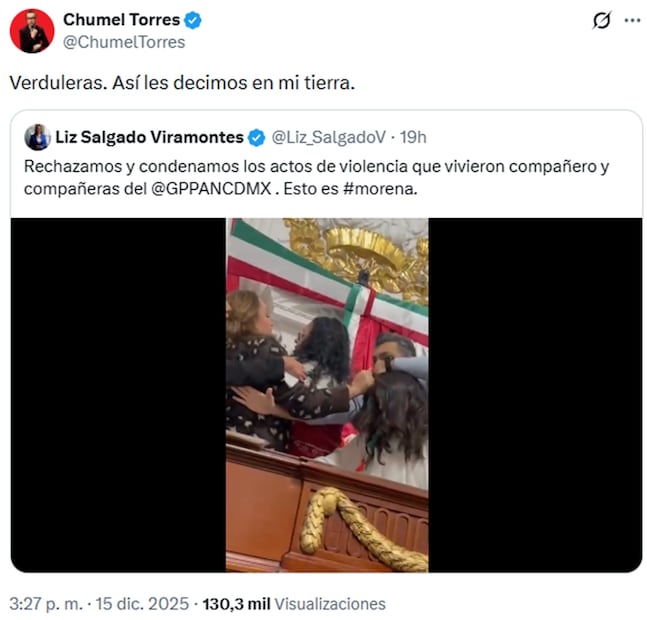647x620 pixels.
Task: Open Liz Salgado Viramontes name link
Action: point(149,137)
